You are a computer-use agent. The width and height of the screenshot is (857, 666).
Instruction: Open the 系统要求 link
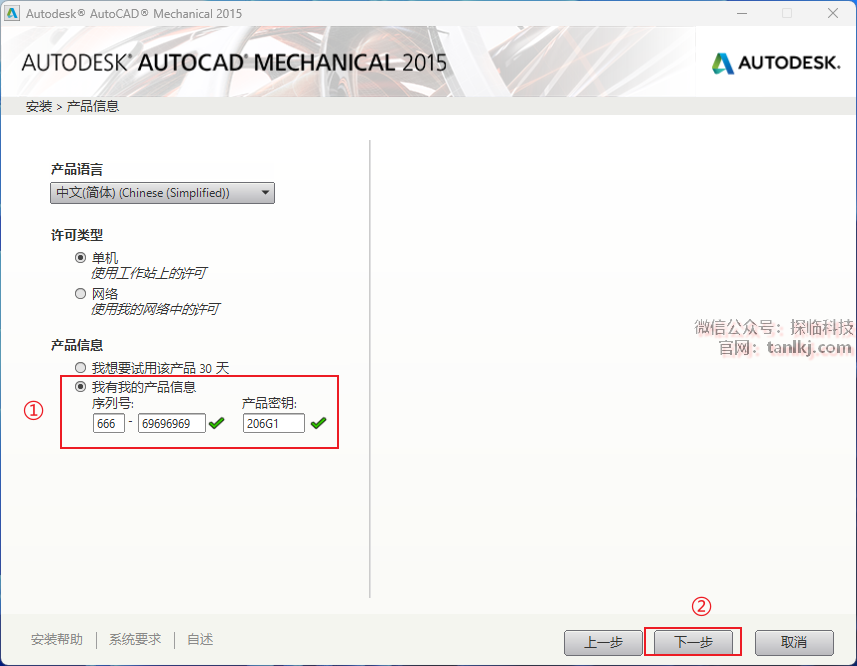click(x=135, y=639)
